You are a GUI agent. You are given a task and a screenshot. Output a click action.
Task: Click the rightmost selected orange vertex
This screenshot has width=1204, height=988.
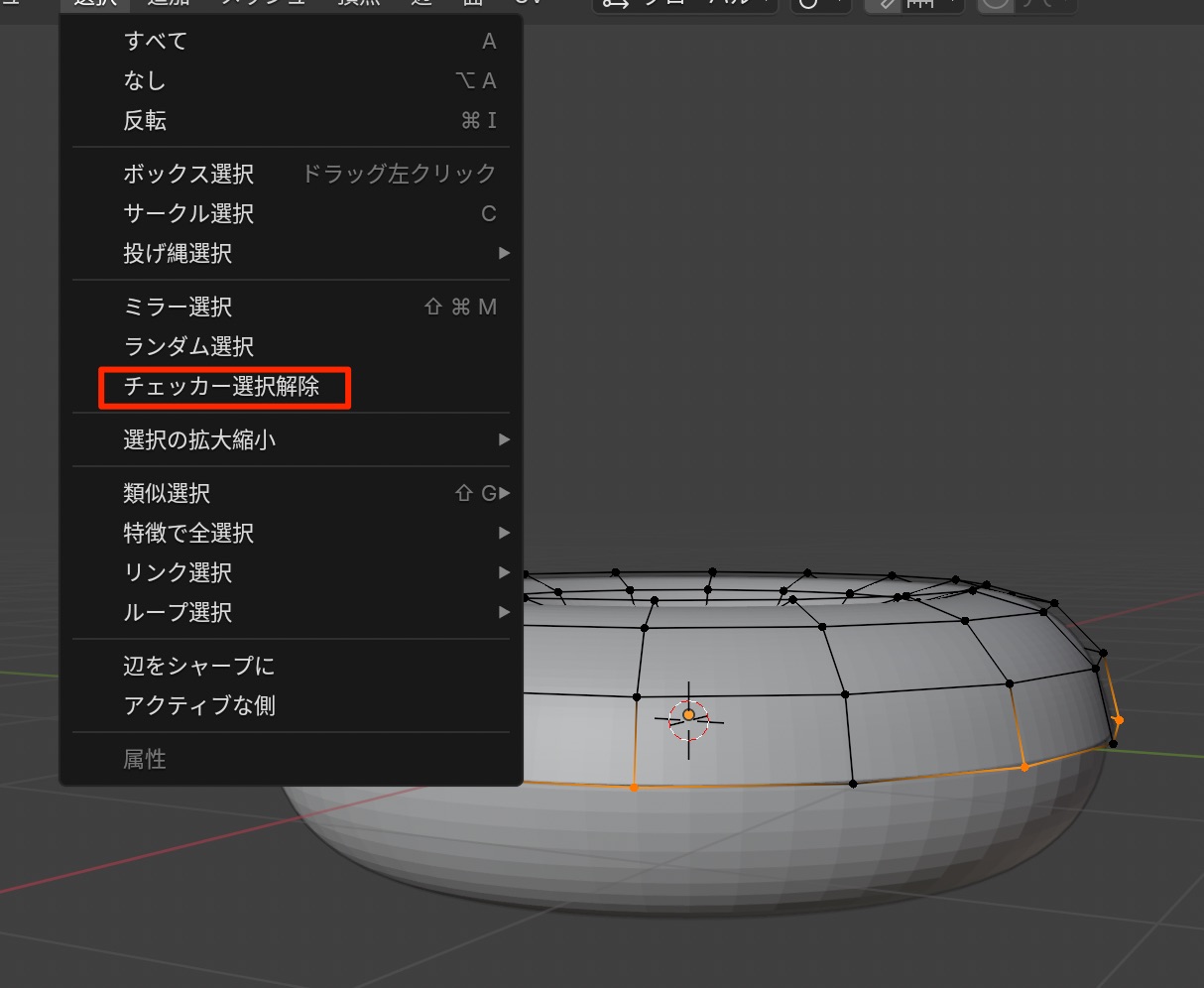click(x=1119, y=720)
